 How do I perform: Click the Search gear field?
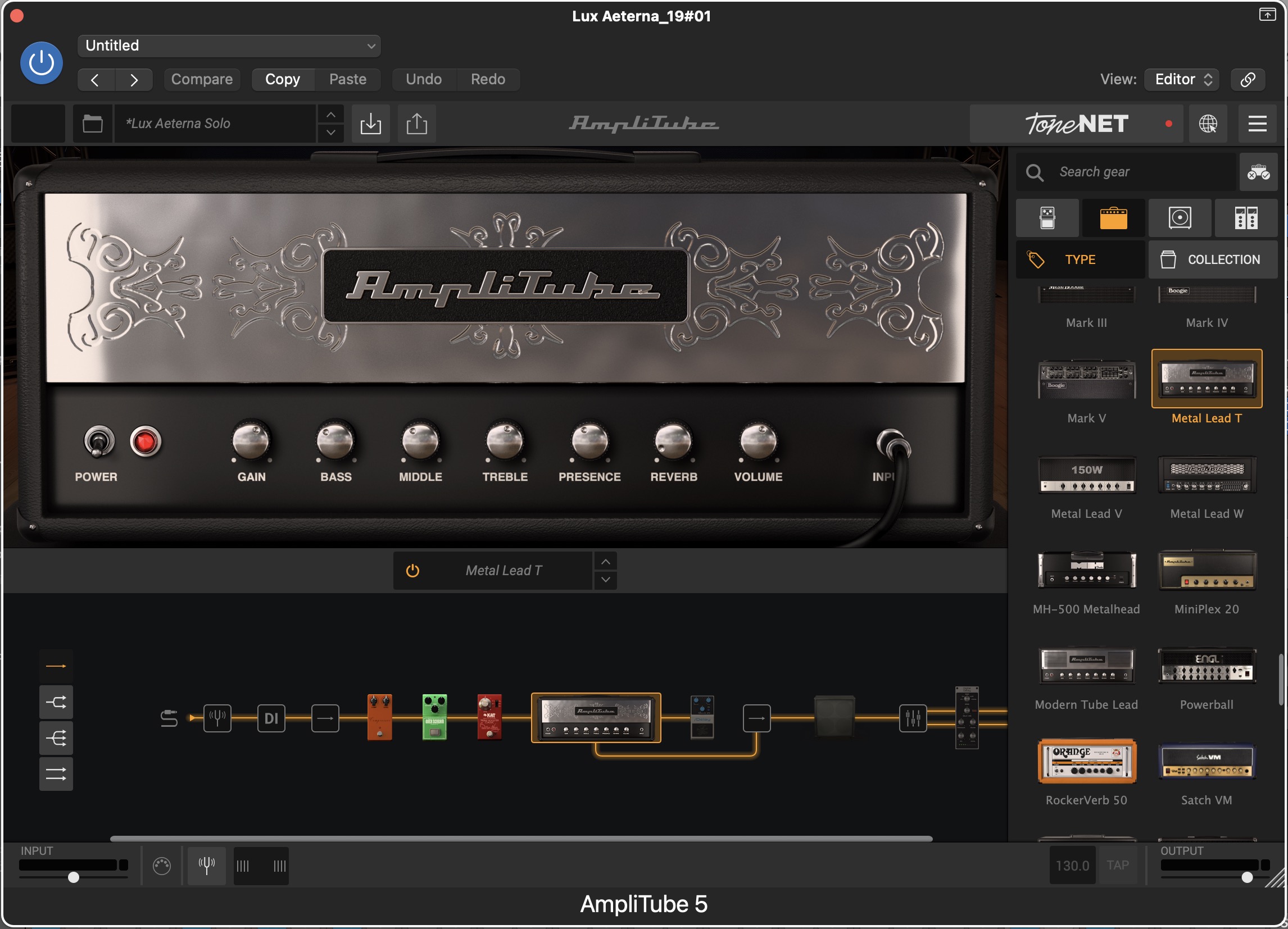(1126, 172)
